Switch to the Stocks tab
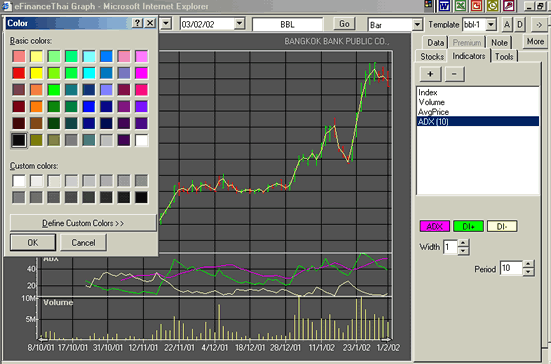 coord(432,57)
